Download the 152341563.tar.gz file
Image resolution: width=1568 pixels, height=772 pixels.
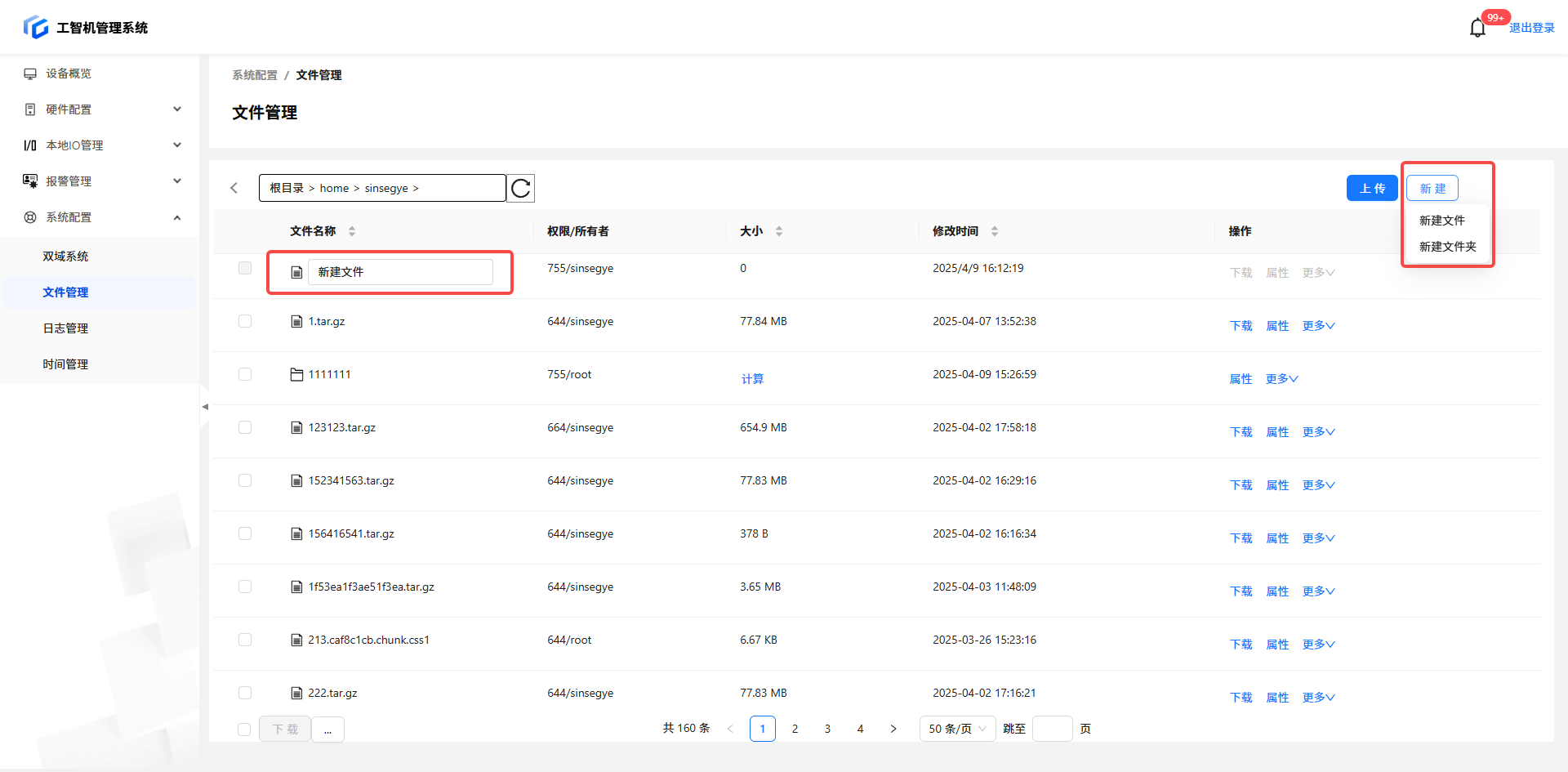click(x=1241, y=485)
